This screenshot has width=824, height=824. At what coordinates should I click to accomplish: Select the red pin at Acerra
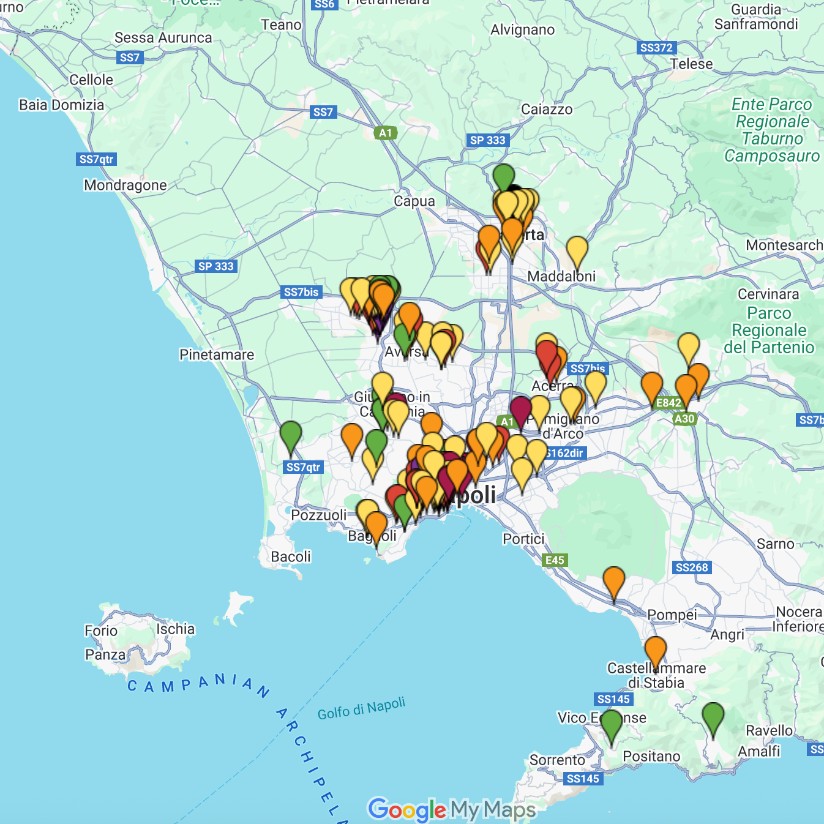pos(547,356)
